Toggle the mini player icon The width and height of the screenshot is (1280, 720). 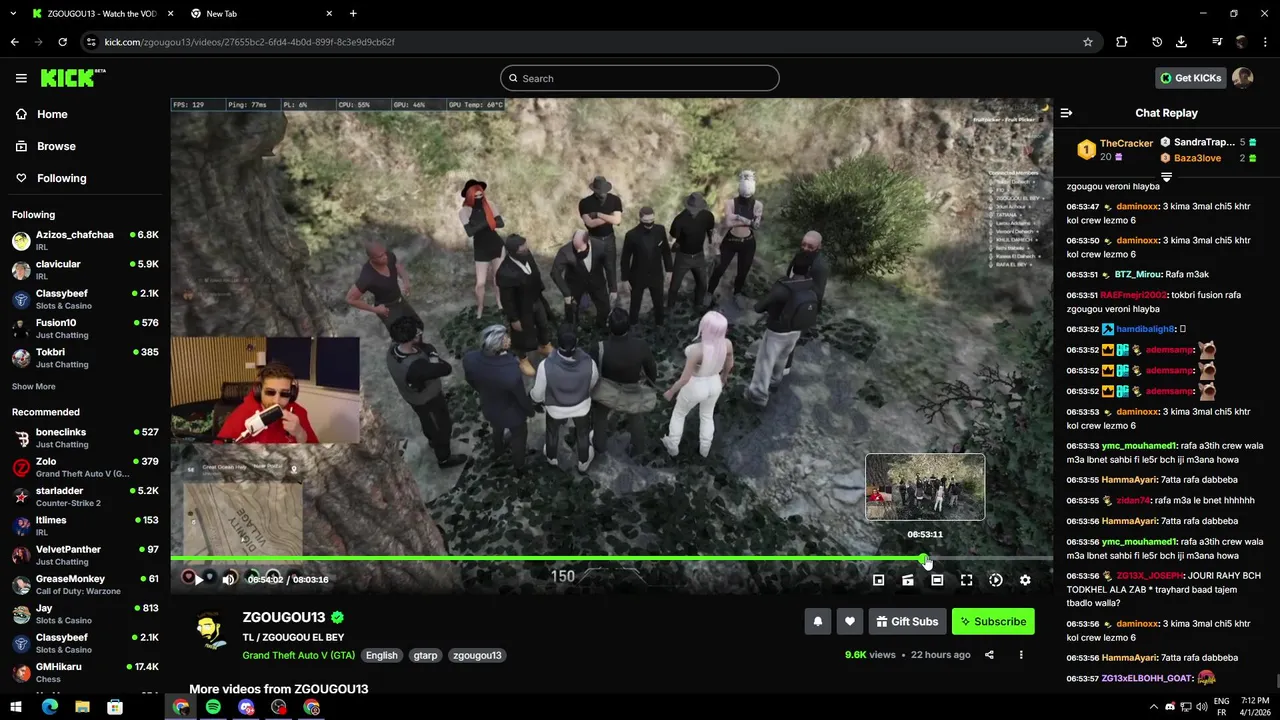tap(878, 580)
